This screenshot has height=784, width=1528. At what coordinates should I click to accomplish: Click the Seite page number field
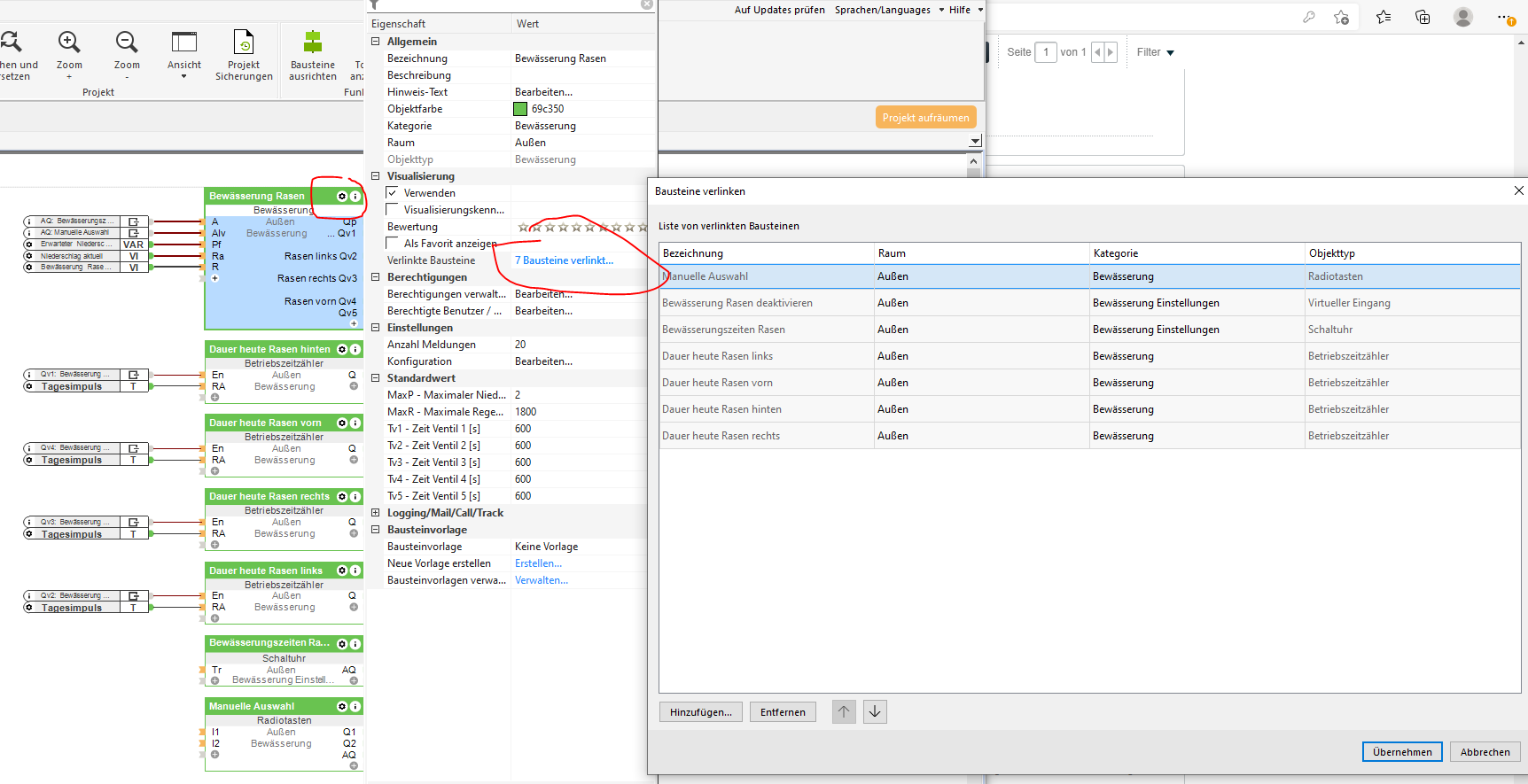tap(1046, 52)
